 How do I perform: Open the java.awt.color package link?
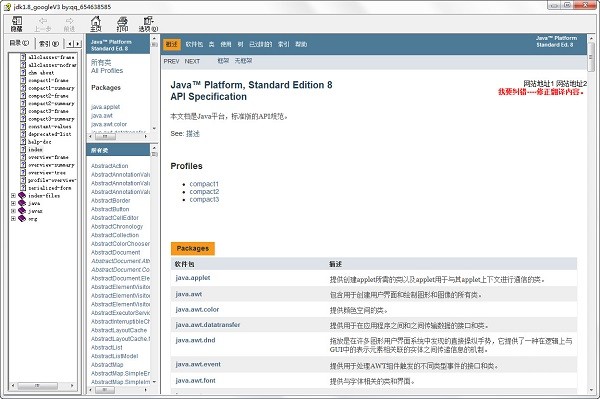[x=197, y=309]
